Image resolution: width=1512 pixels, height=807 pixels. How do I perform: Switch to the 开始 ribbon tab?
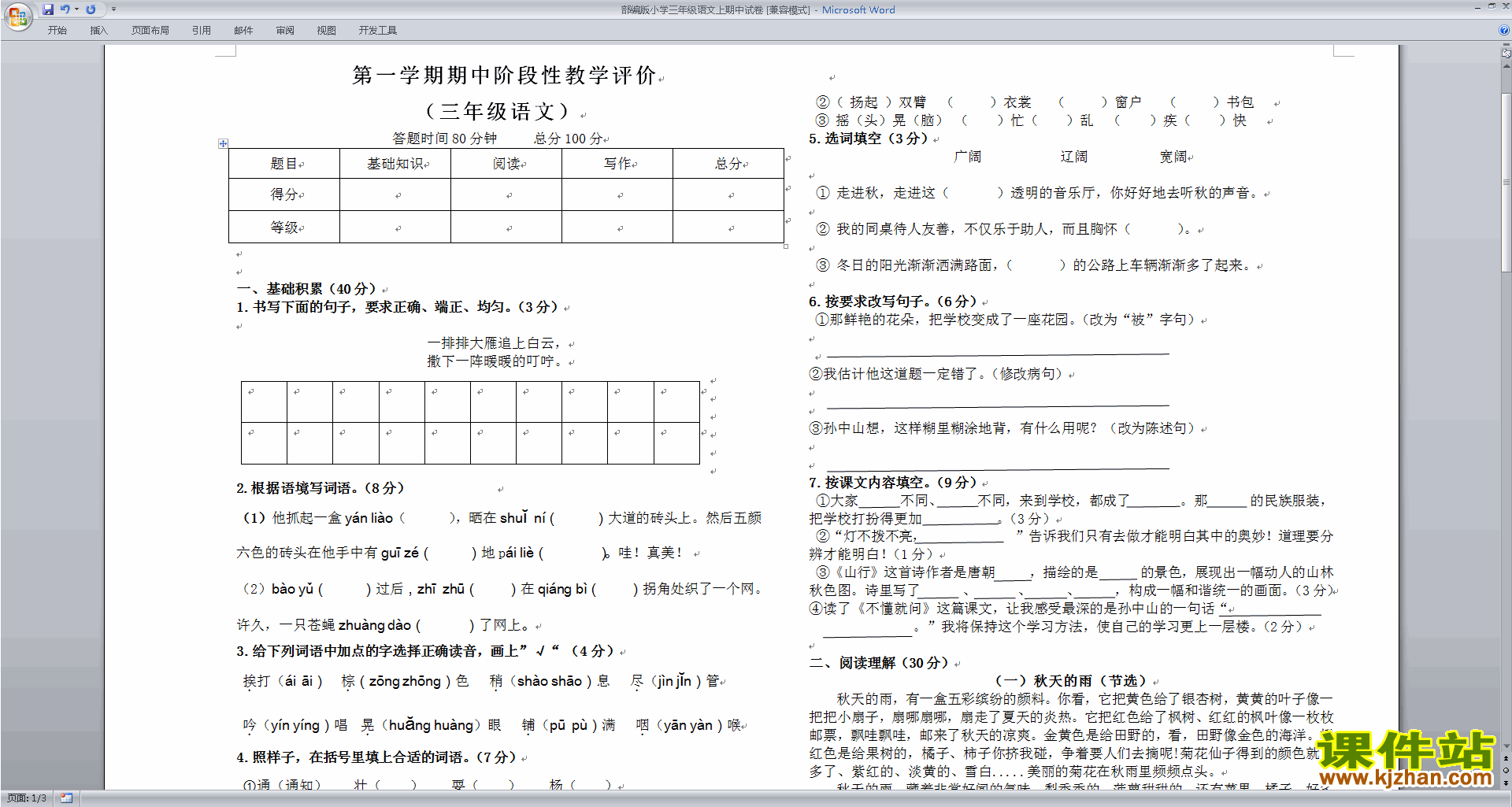pyautogui.click(x=57, y=31)
